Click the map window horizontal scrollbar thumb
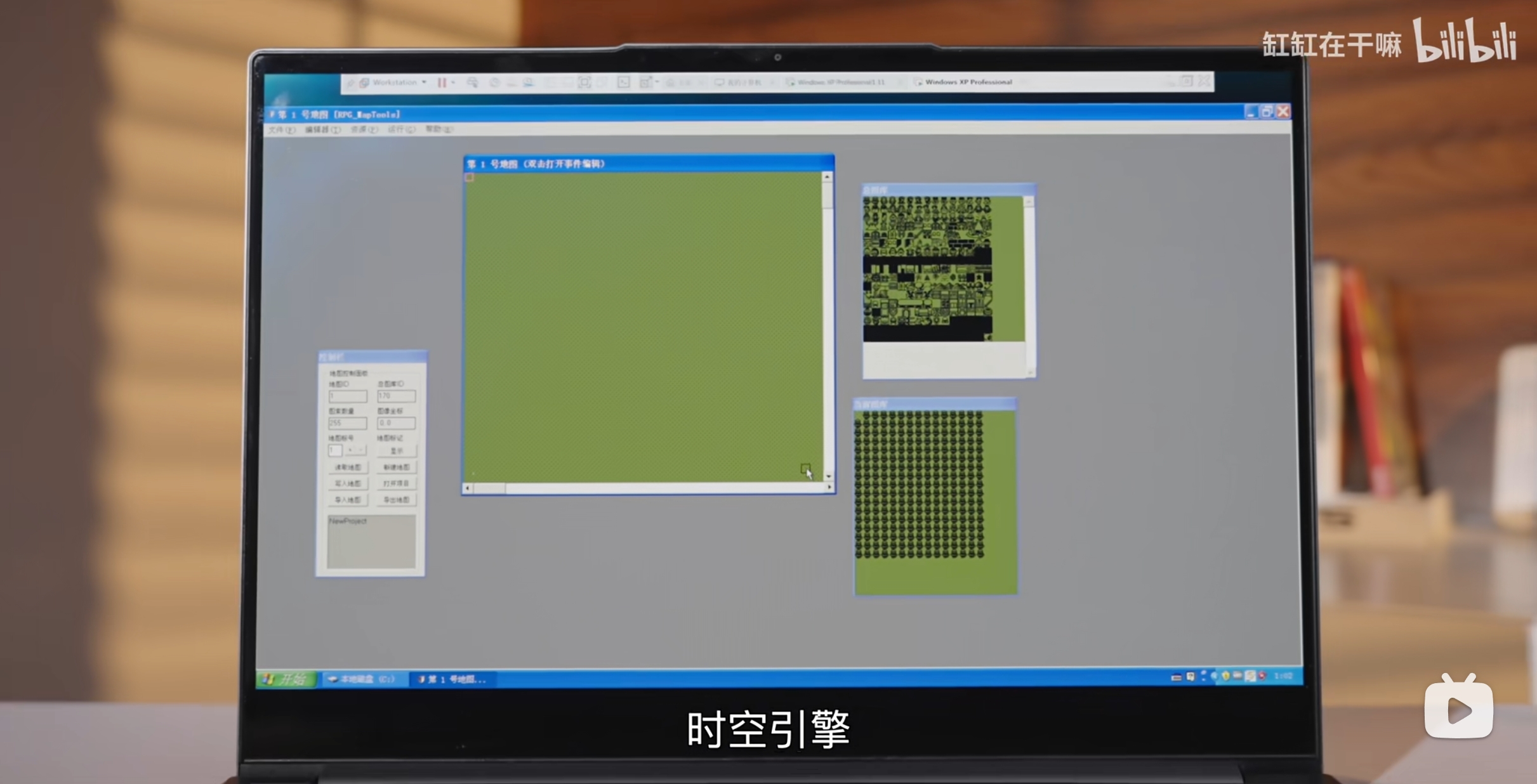This screenshot has width=1537, height=784. click(x=489, y=488)
